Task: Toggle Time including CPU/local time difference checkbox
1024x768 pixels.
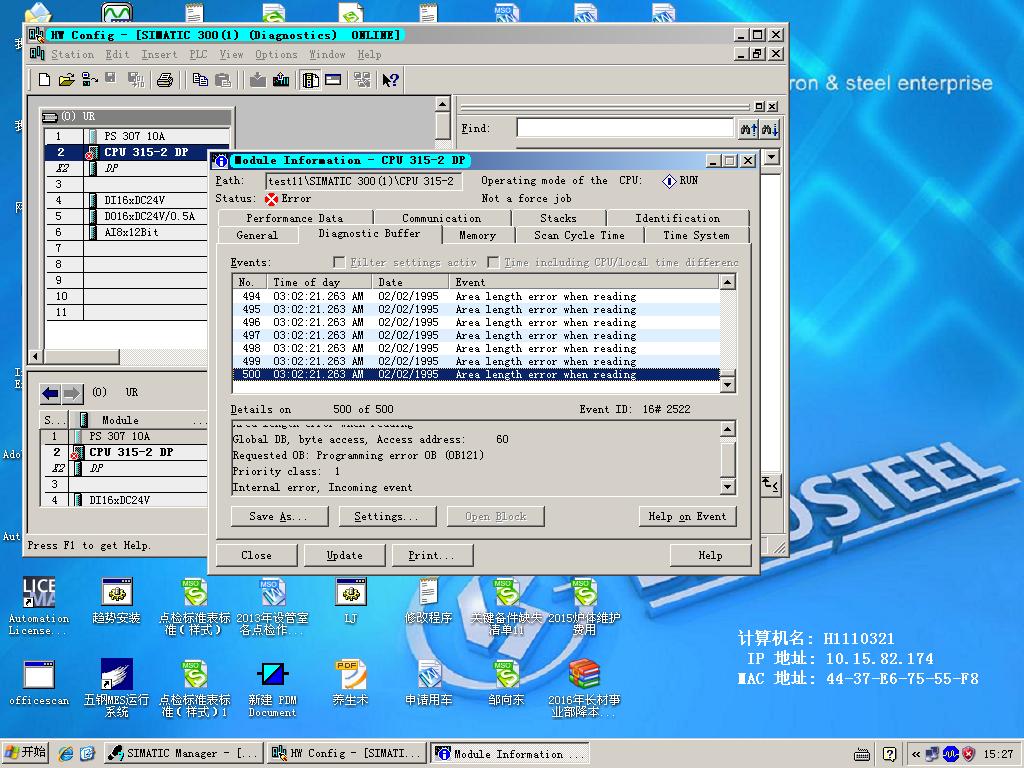Action: (493, 262)
